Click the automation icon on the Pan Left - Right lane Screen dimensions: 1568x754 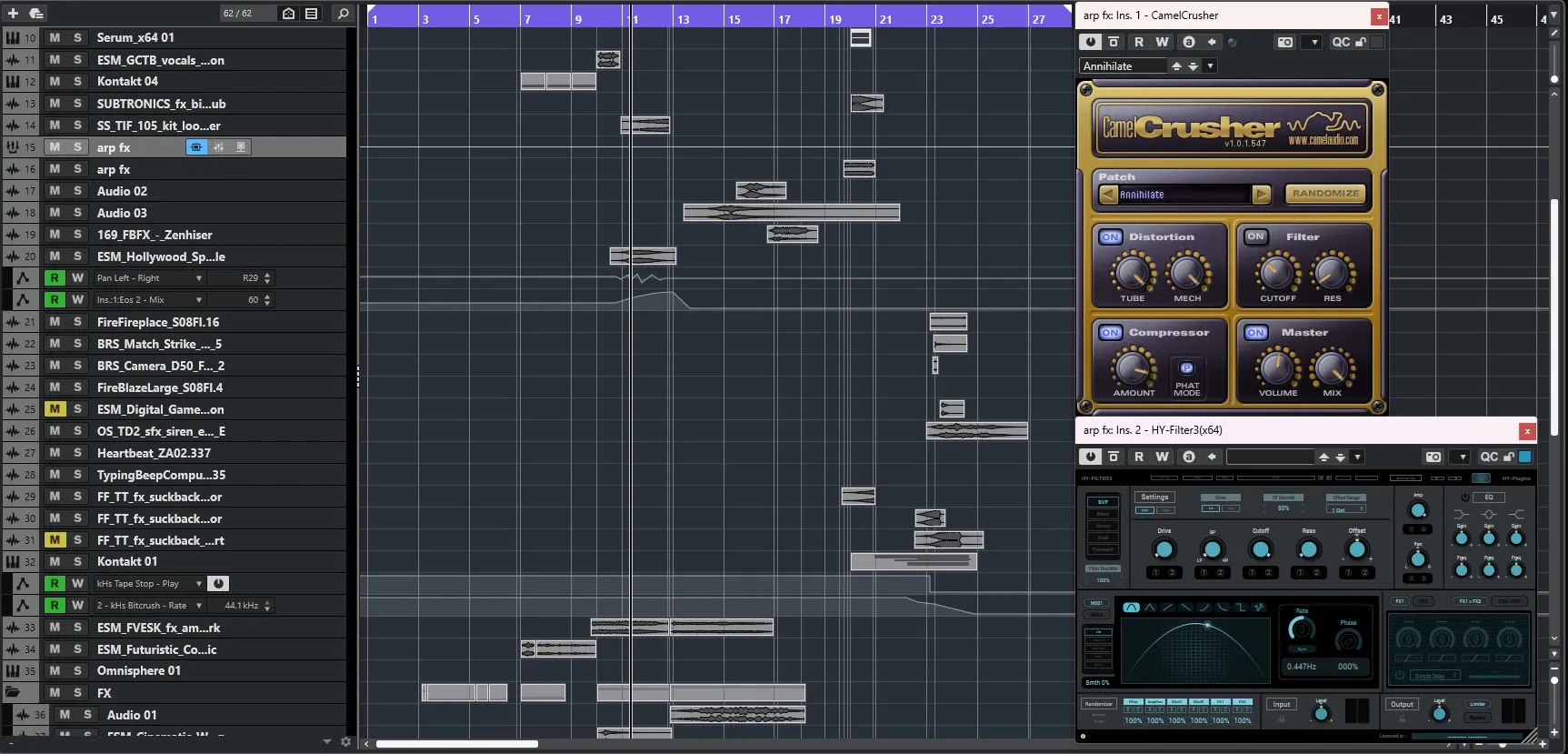point(24,278)
